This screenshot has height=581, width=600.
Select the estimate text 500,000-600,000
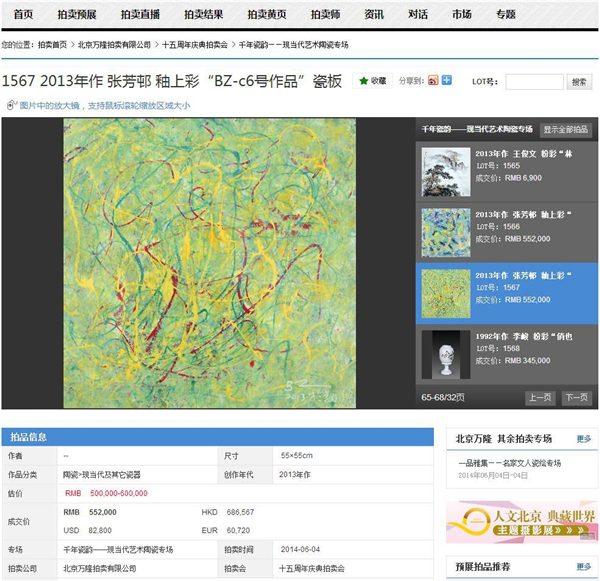[x=119, y=493]
